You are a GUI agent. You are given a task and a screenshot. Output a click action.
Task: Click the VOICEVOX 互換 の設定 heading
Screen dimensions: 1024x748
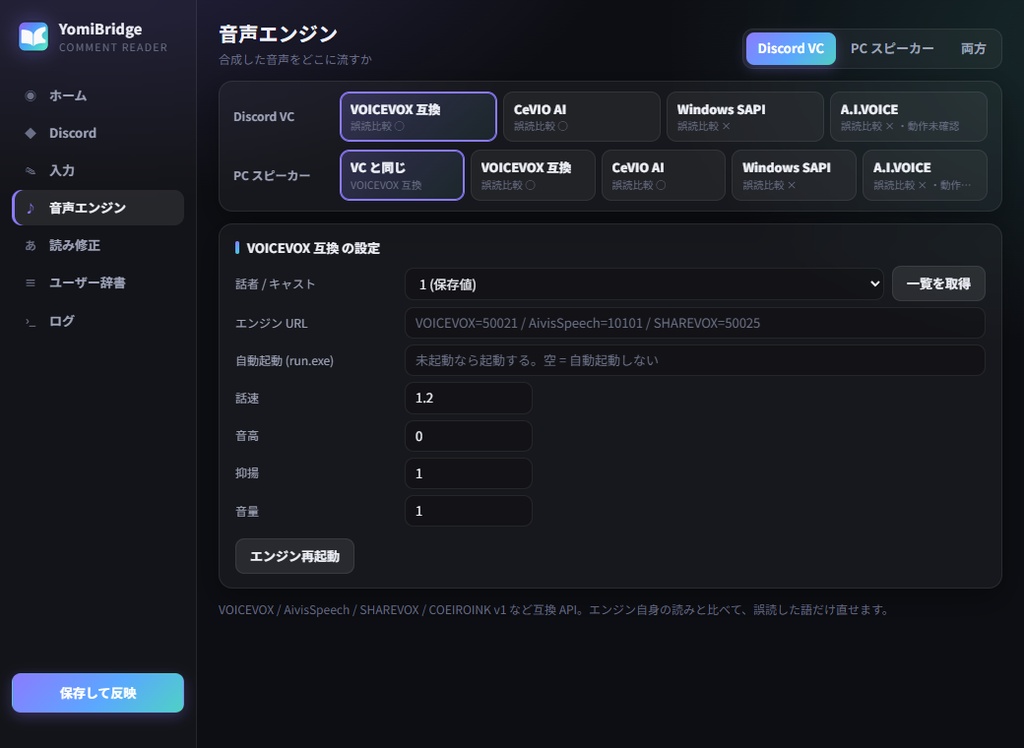(x=313, y=248)
